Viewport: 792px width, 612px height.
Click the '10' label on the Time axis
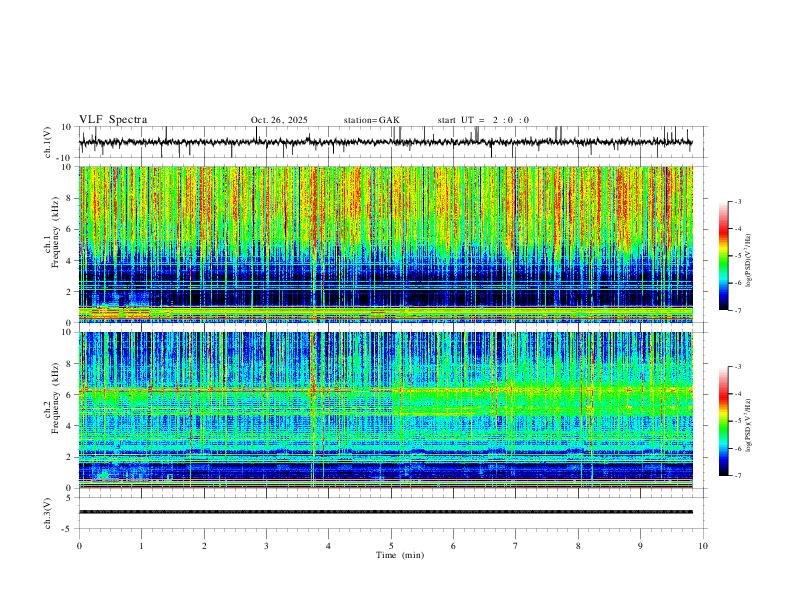click(703, 546)
